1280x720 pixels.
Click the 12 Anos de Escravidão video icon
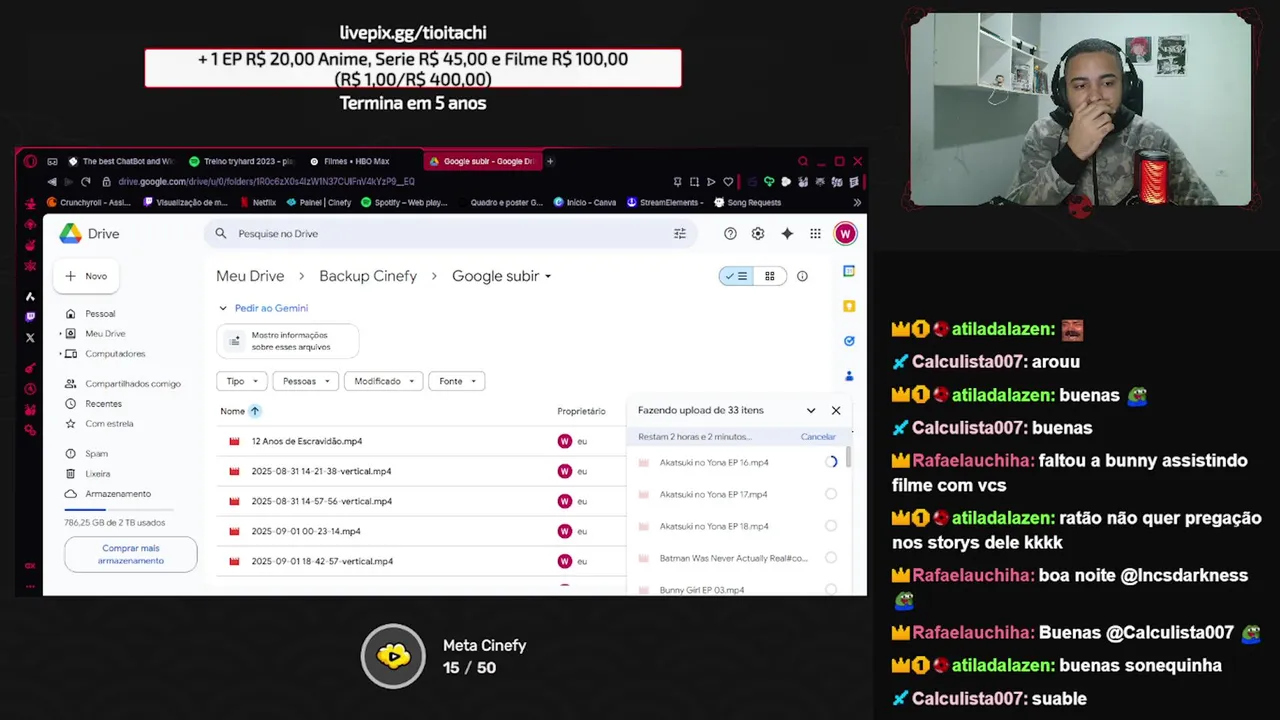point(234,441)
